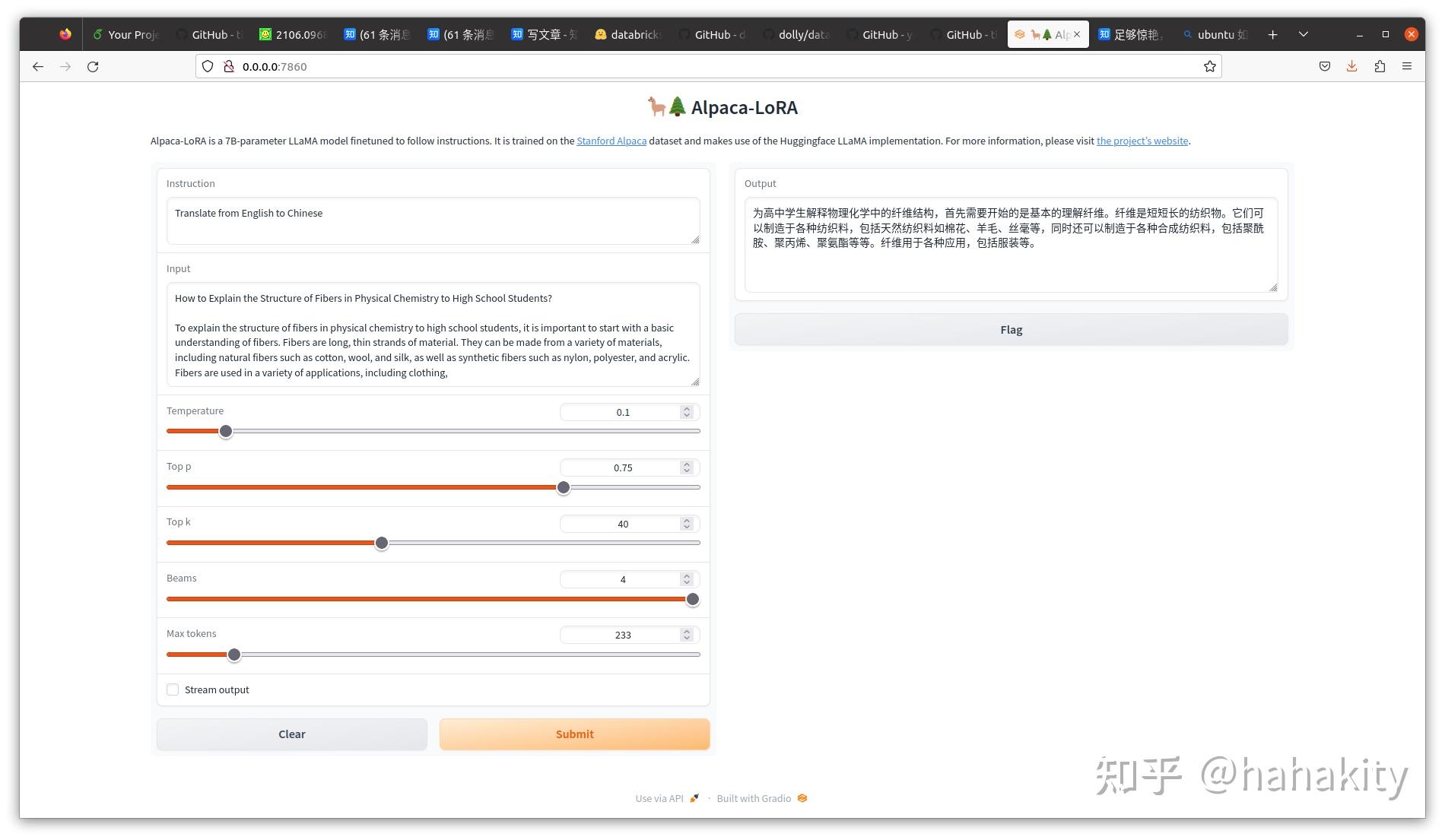Viewport: 1445px width, 840px height.
Task: Click the Clear button
Action: [x=292, y=734]
